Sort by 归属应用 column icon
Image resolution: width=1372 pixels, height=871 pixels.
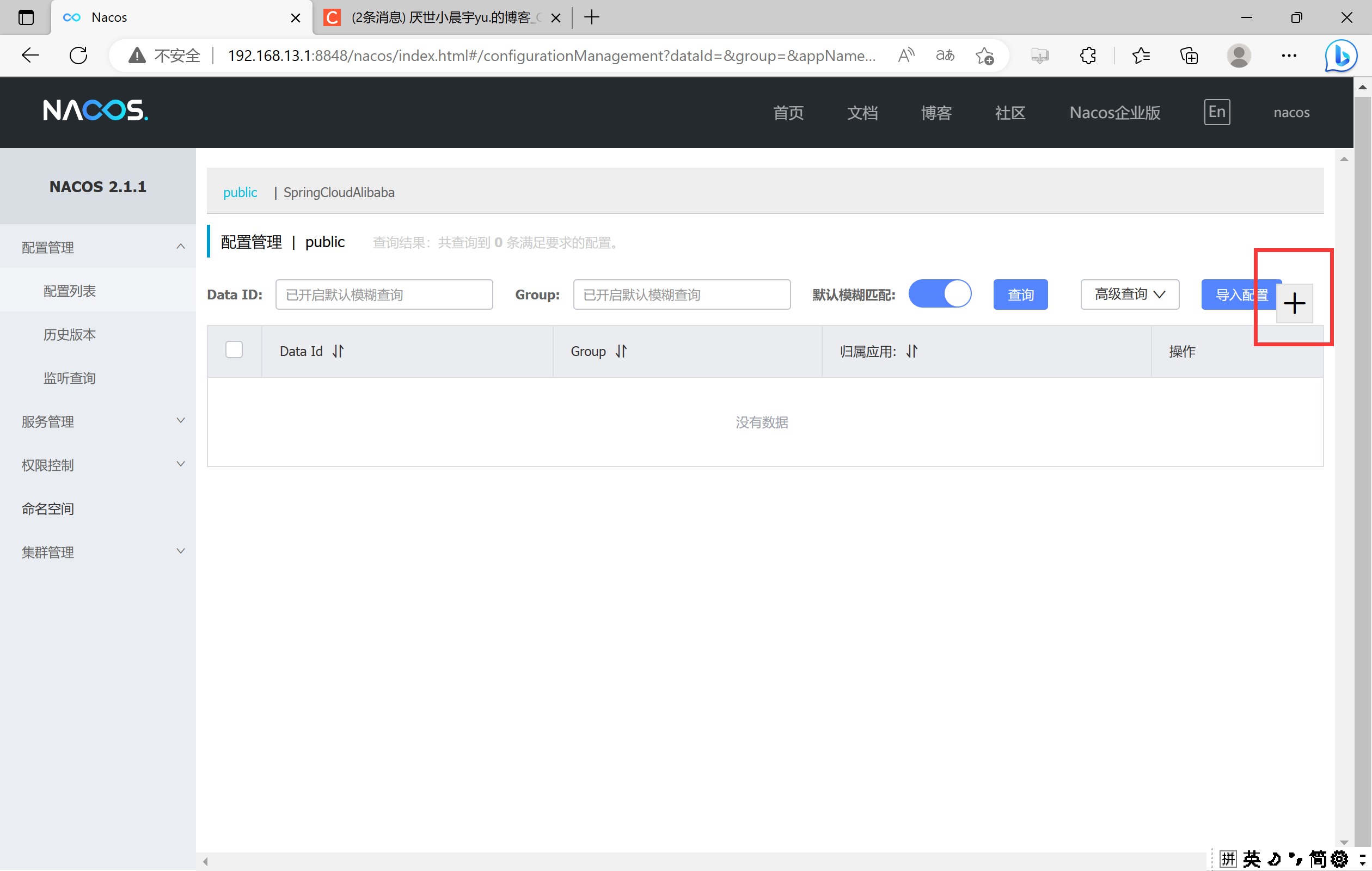pyautogui.click(x=912, y=351)
